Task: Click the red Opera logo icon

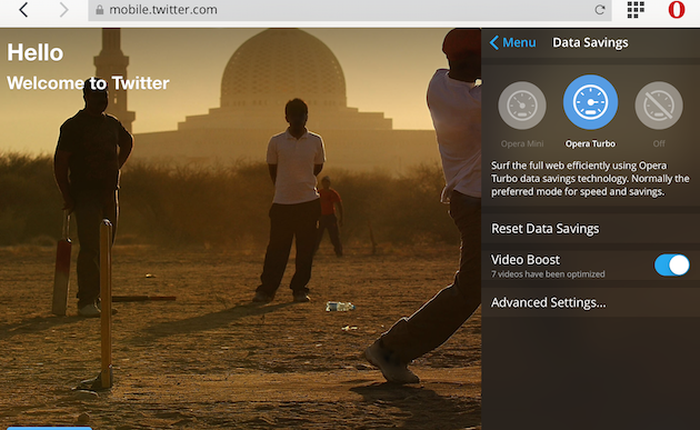Action: point(676,10)
